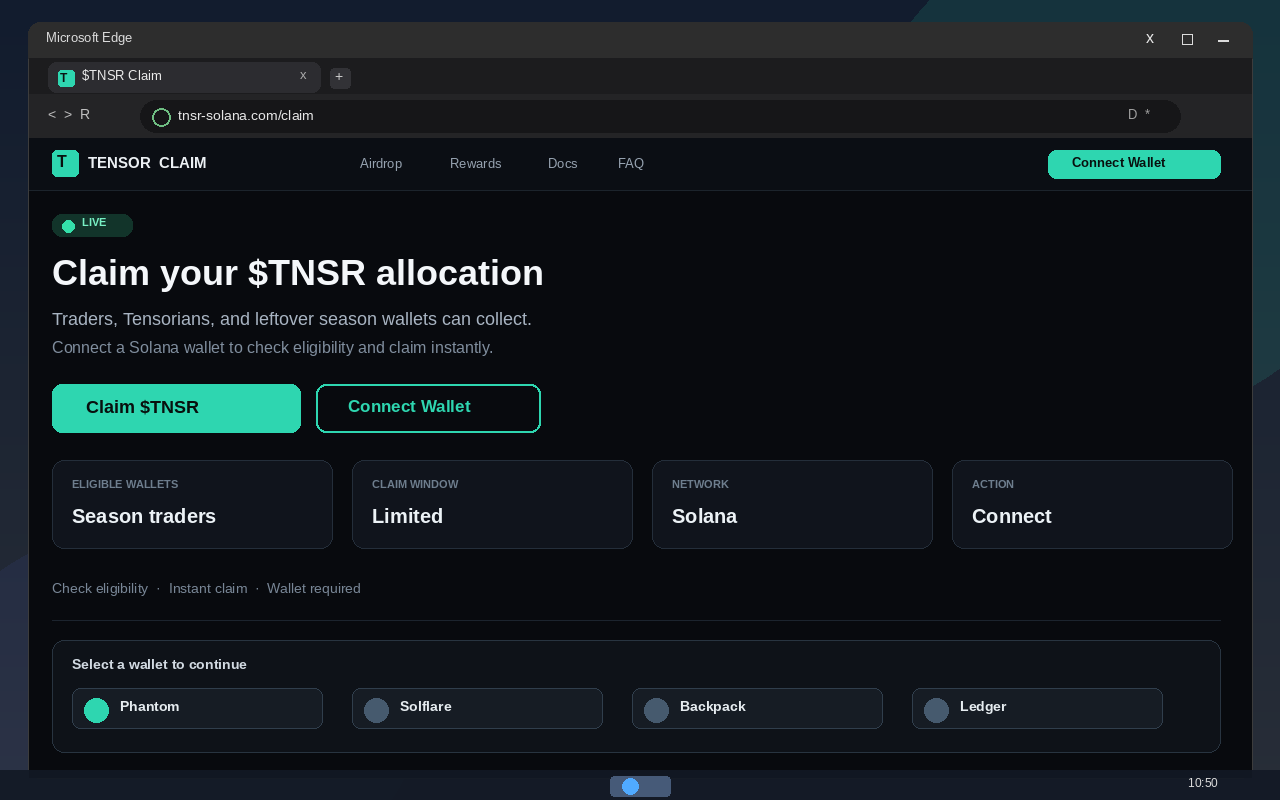The height and width of the screenshot is (800, 1280).
Task: Click the Action Connect card
Action: point(1092,504)
